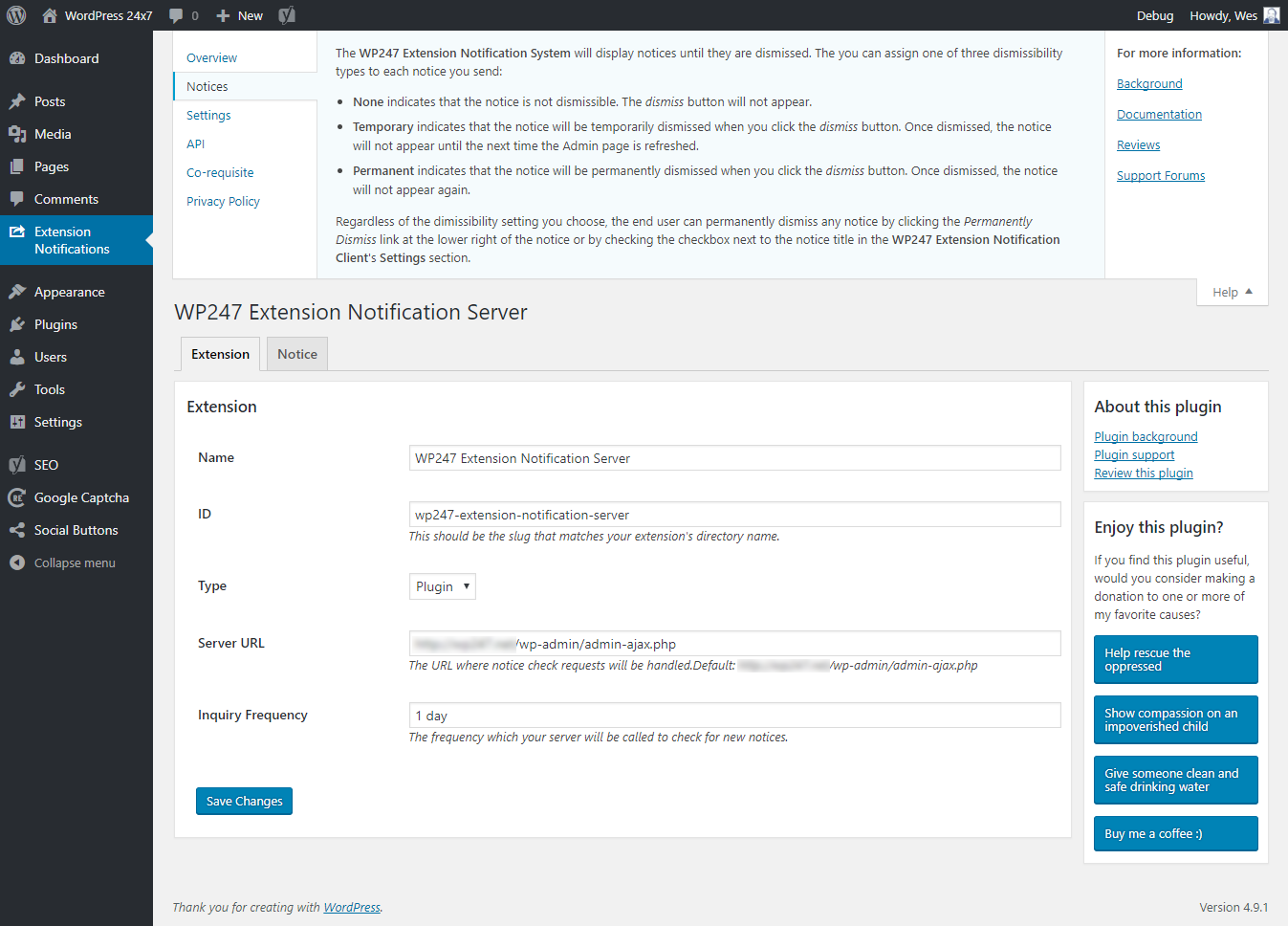This screenshot has width=1288, height=926.
Task: Open the Co-requisite help tab
Action: (x=220, y=172)
